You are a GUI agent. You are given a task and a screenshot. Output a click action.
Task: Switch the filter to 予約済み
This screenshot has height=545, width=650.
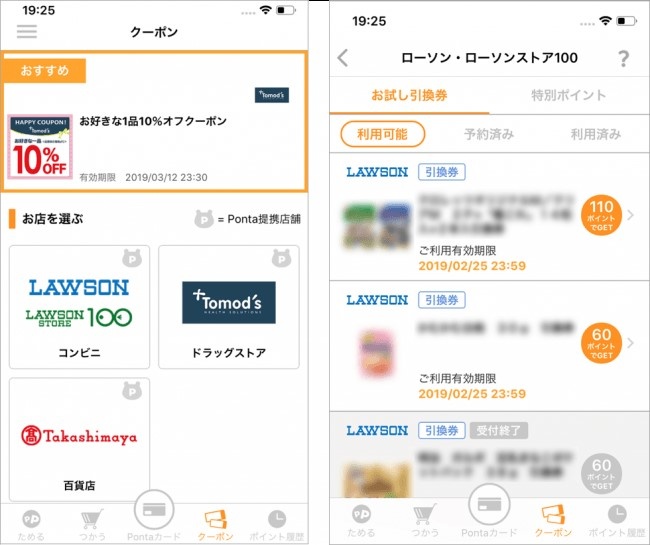pyautogui.click(x=489, y=134)
